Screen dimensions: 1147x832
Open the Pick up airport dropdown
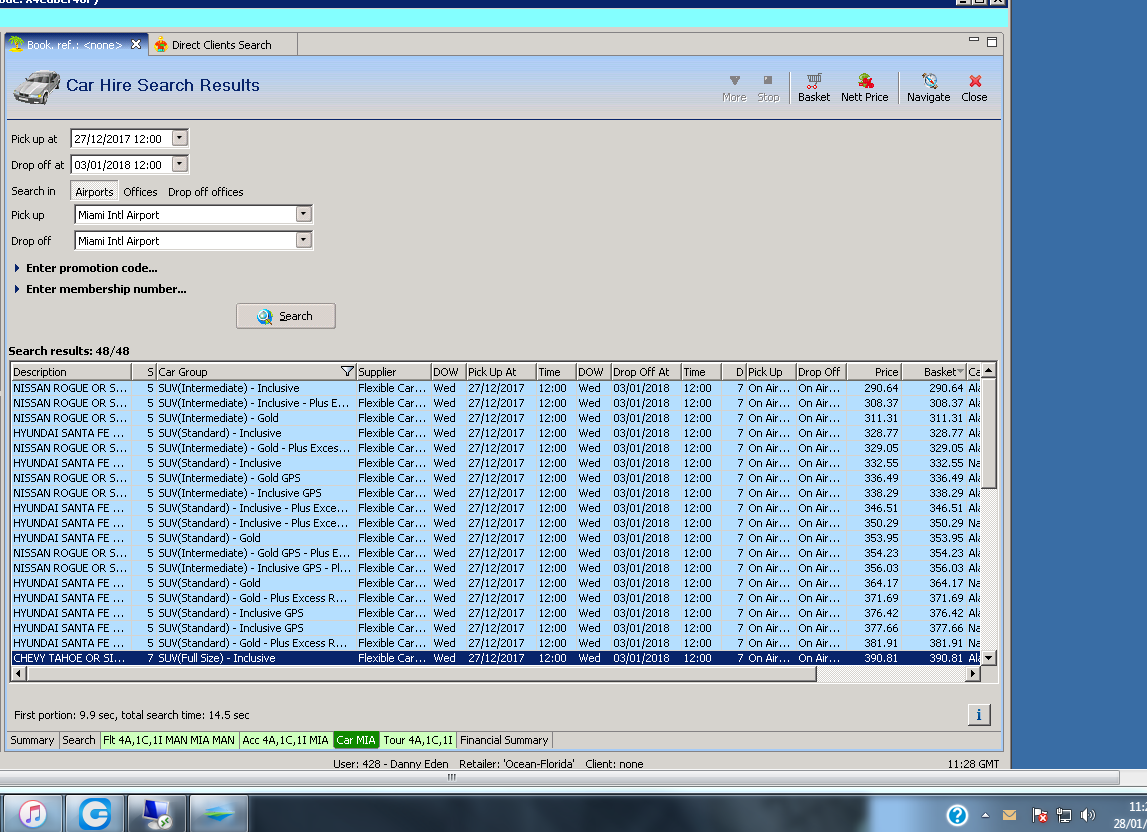coord(304,215)
